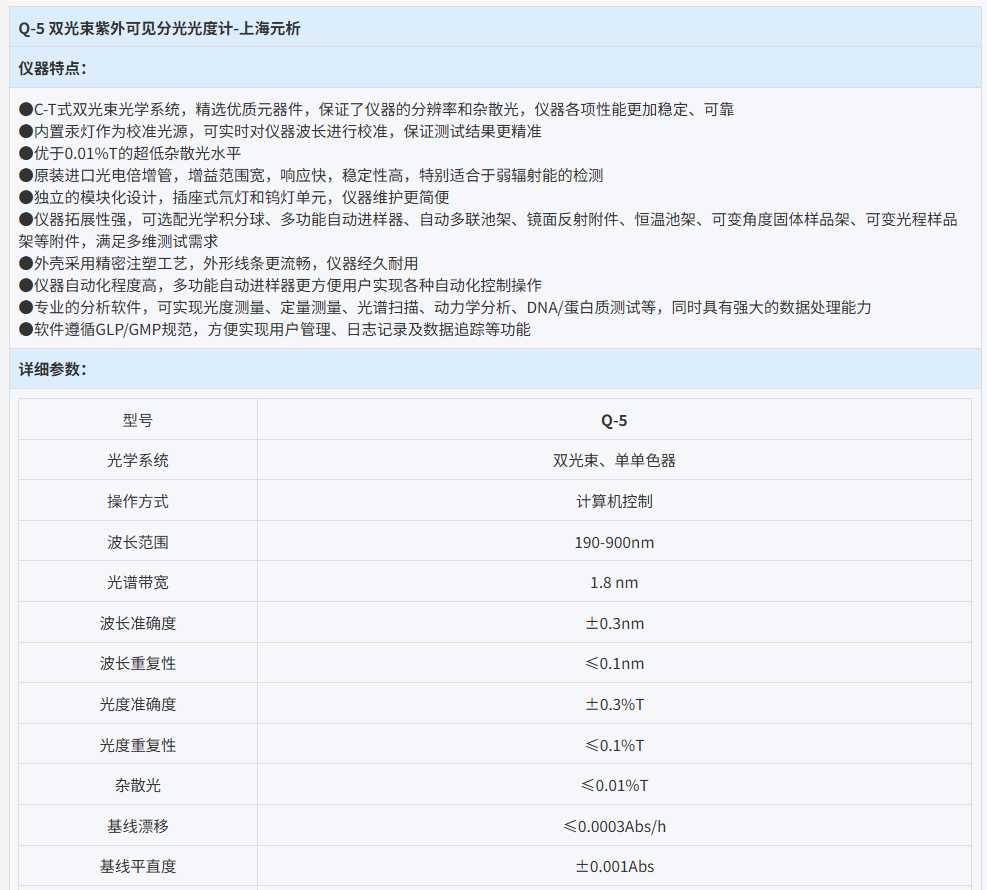The image size is (987, 890).
Task: Select the Q-5 model value cell
Action: click(614, 420)
